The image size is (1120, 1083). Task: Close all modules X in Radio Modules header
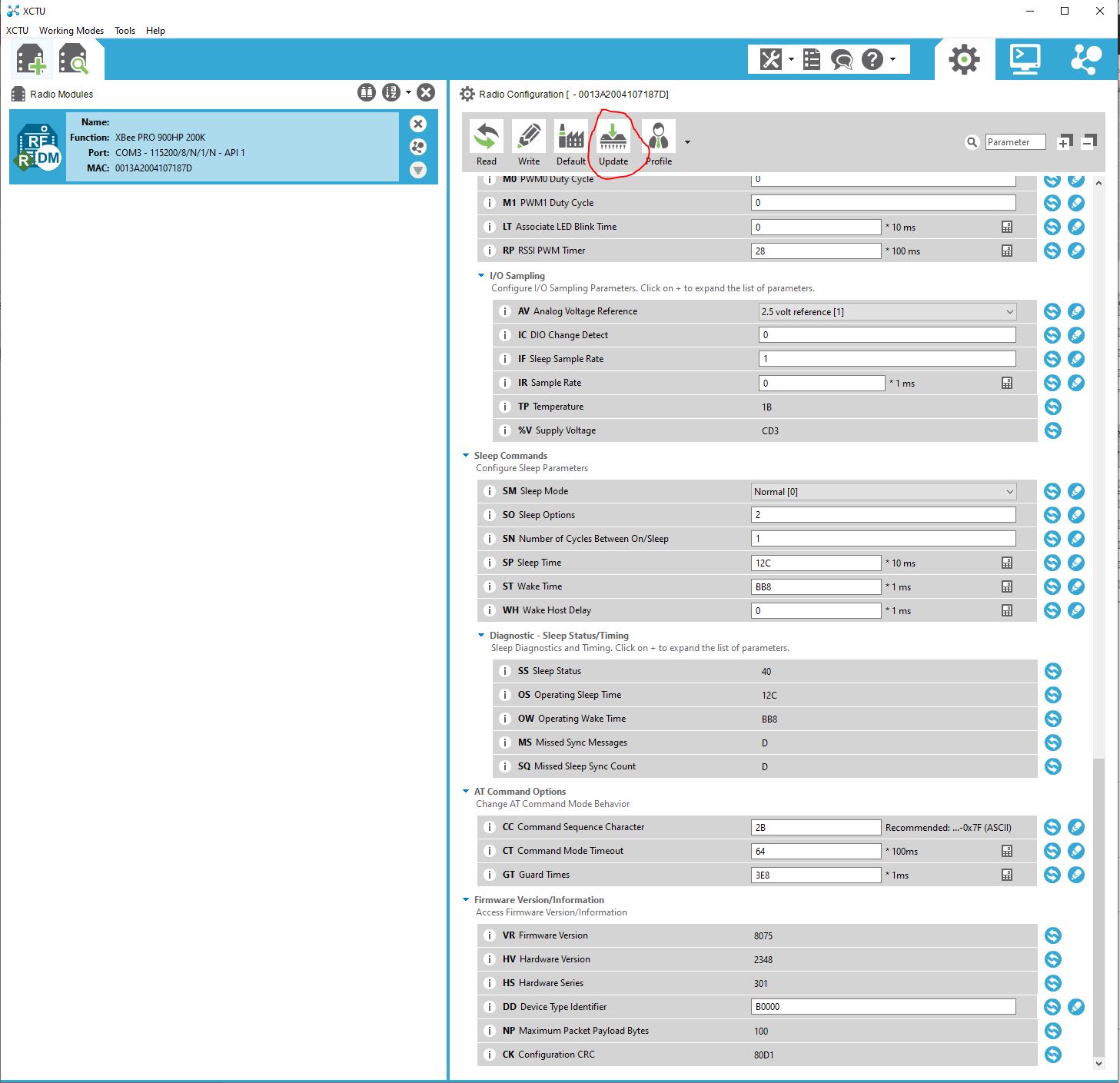pyautogui.click(x=426, y=93)
